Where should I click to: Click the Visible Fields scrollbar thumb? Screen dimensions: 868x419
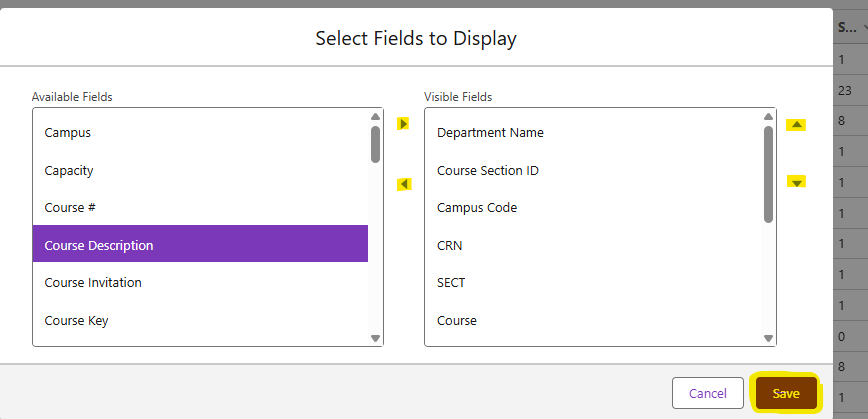point(768,174)
